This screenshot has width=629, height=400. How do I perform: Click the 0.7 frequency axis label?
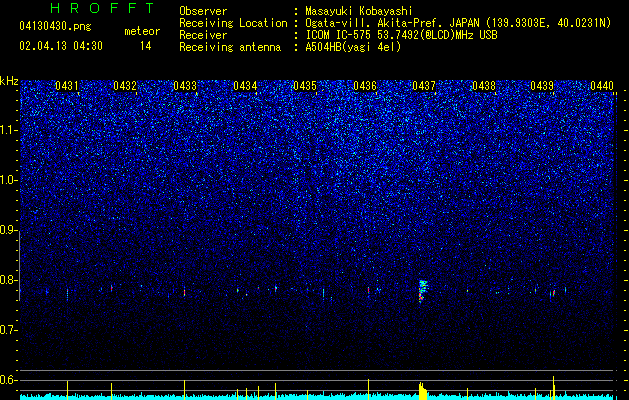8,330
